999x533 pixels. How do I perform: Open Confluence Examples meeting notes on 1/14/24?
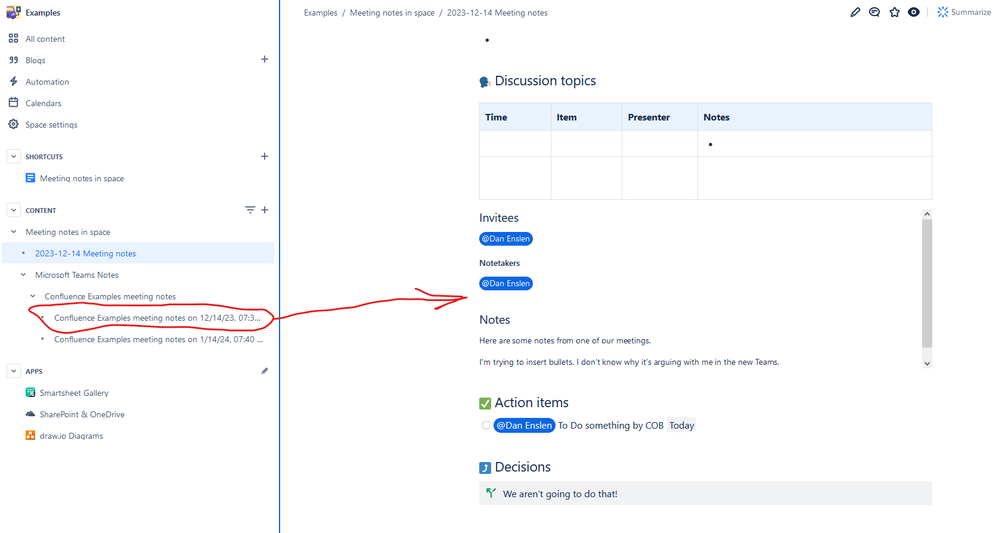[x=159, y=339]
